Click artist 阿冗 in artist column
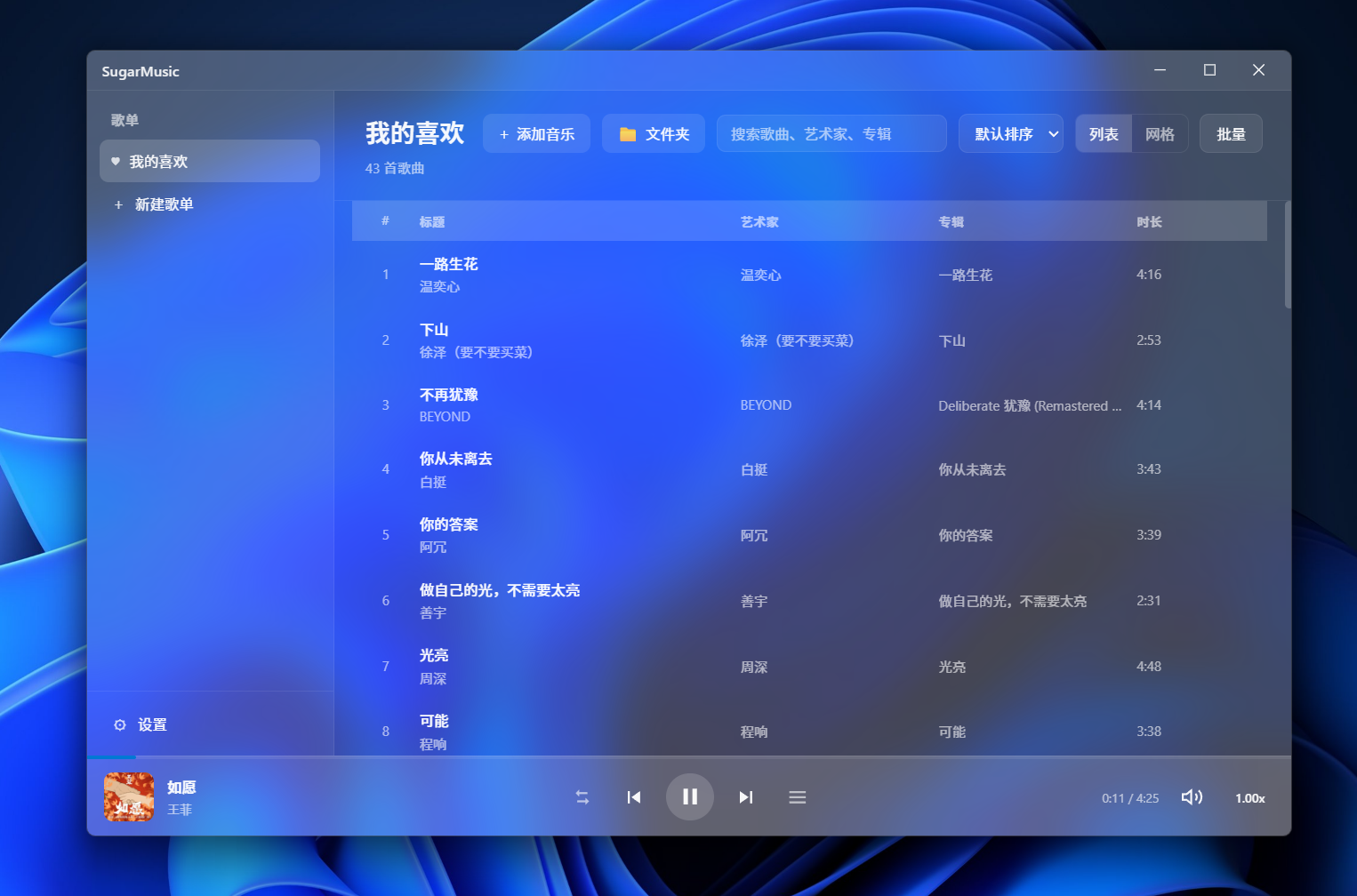1357x896 pixels. pyautogui.click(x=754, y=535)
